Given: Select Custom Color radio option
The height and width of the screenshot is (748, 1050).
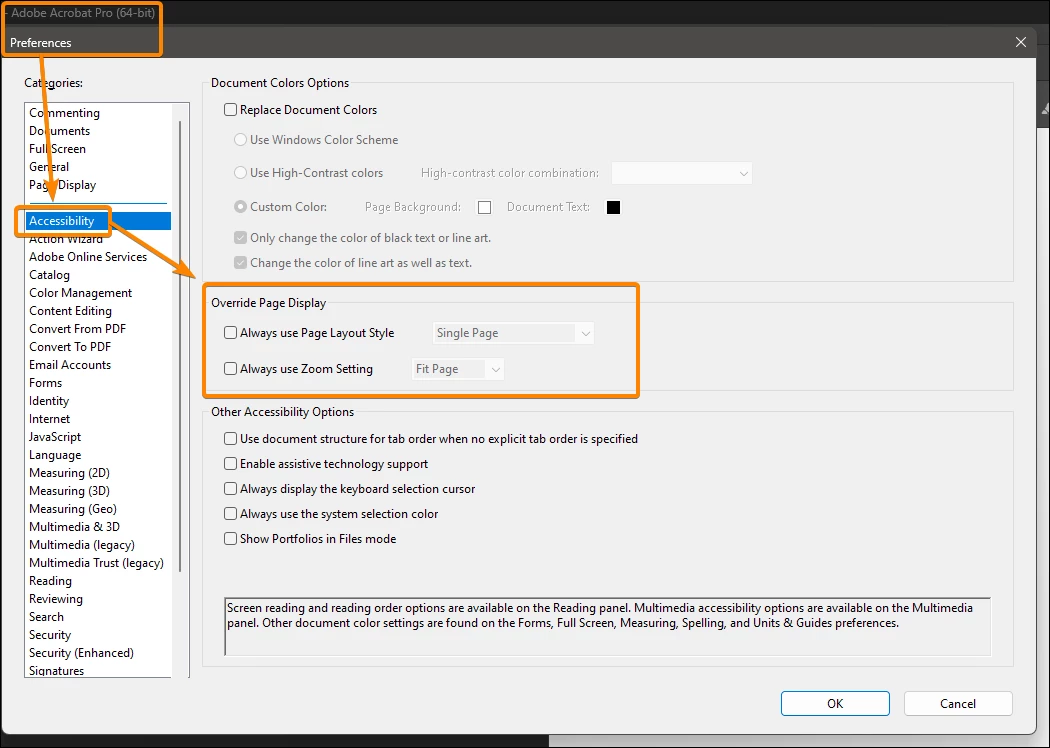Looking at the screenshot, I should [240, 207].
